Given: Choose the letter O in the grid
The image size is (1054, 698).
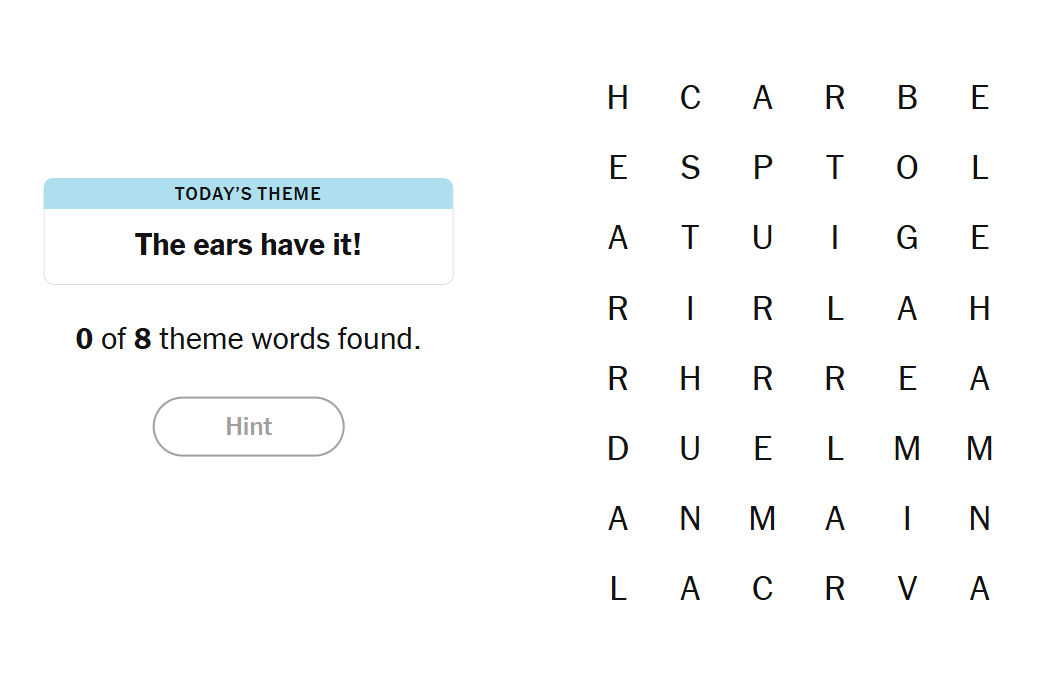Looking at the screenshot, I should click(907, 168).
